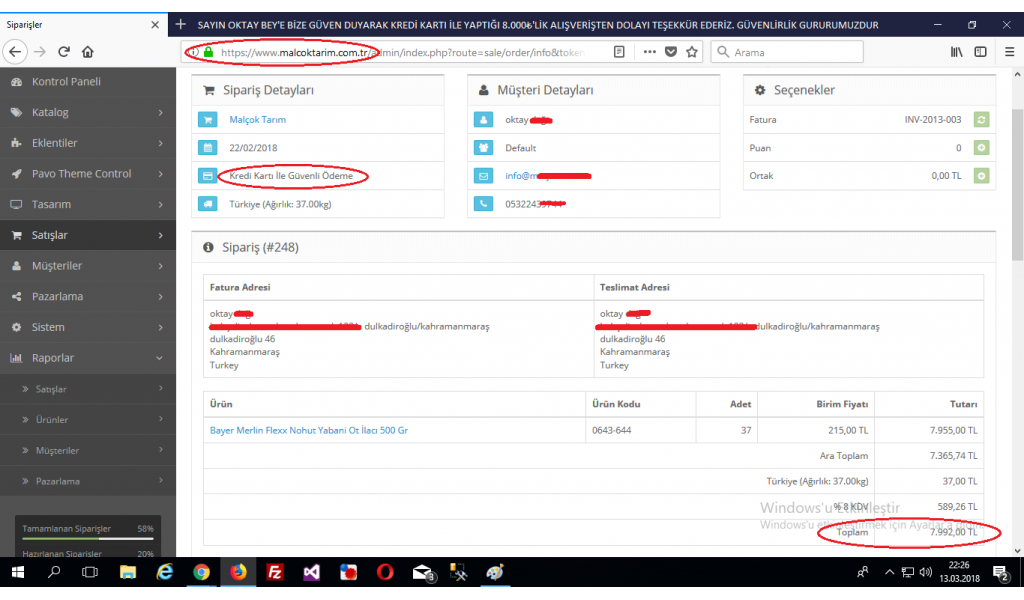The height and width of the screenshot is (600, 1024).
Task: Click truck shipping icon beside Türkiye
Action: click(x=208, y=204)
